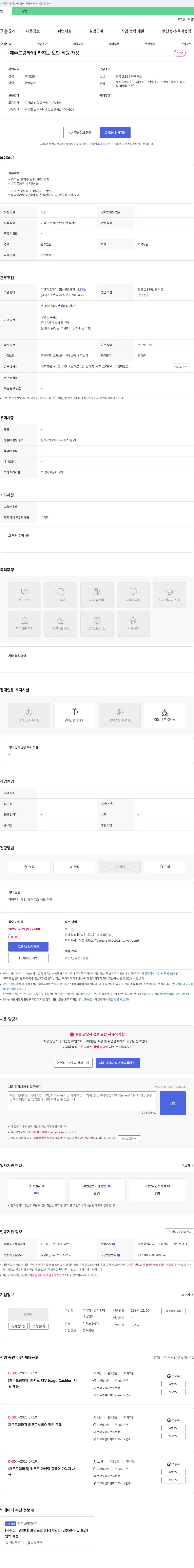Click the 면접 screening method box
The width and height of the screenshot is (194, 1568).
74,867
